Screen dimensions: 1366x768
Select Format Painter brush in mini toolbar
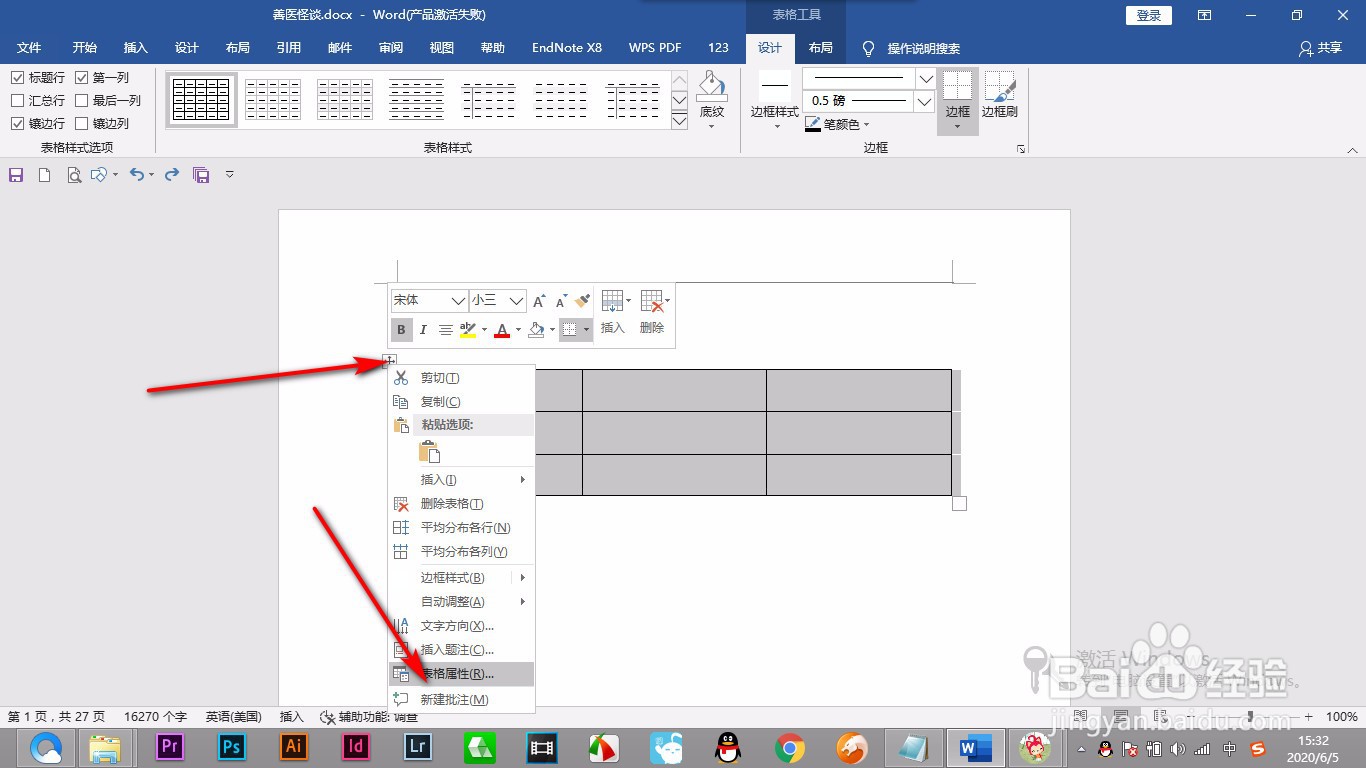[x=583, y=300]
